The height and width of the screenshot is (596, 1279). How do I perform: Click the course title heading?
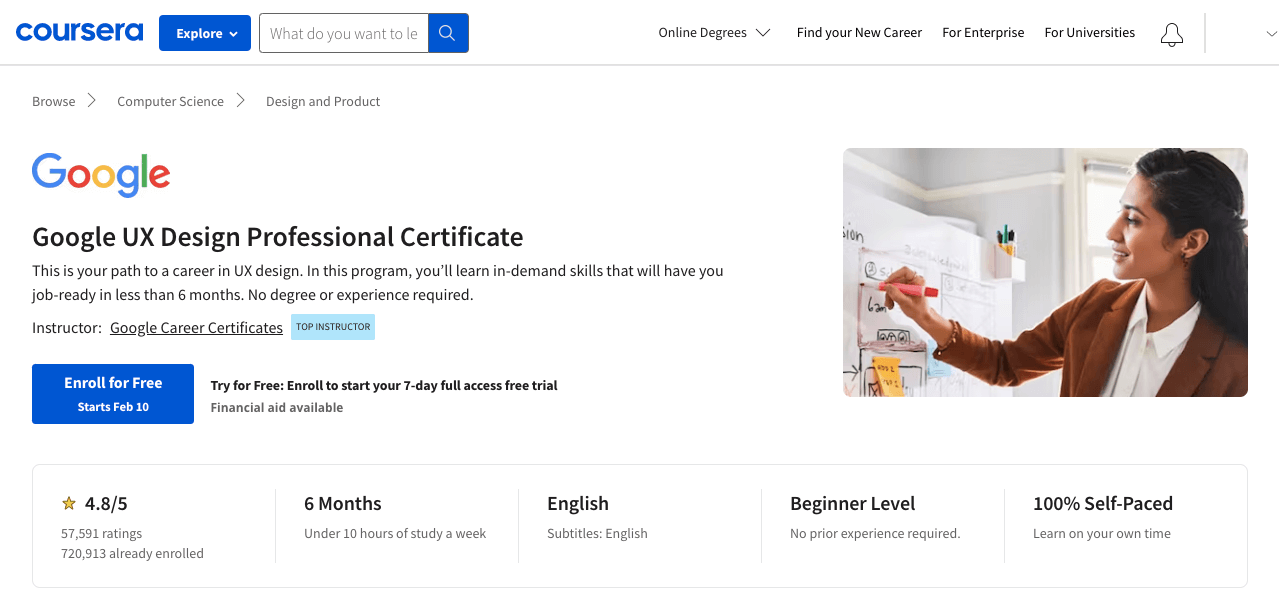[278, 237]
